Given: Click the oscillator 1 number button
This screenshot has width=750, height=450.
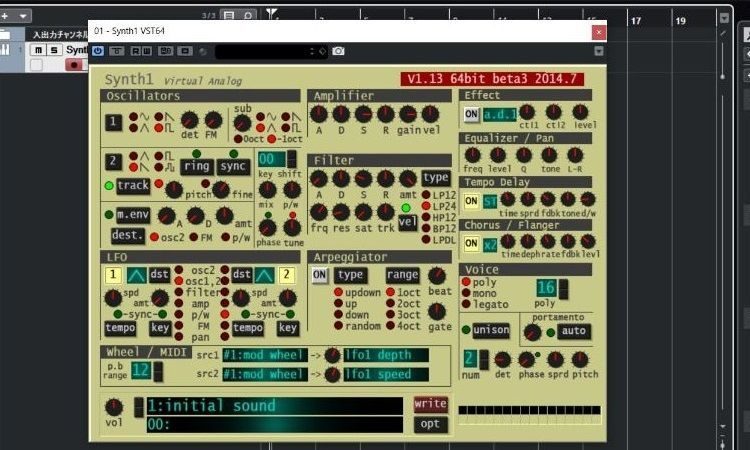Looking at the screenshot, I should tap(113, 122).
